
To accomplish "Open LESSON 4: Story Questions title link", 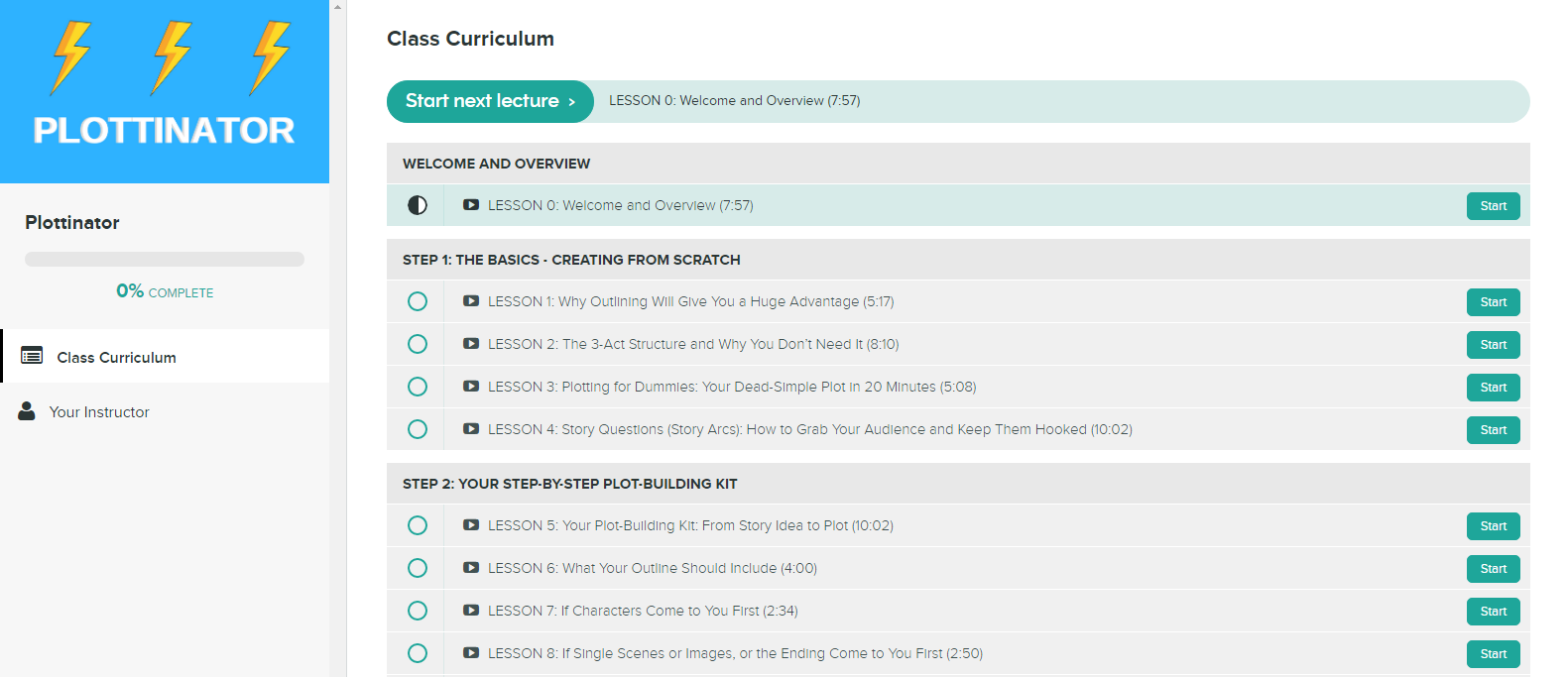I will pyautogui.click(x=810, y=429).
